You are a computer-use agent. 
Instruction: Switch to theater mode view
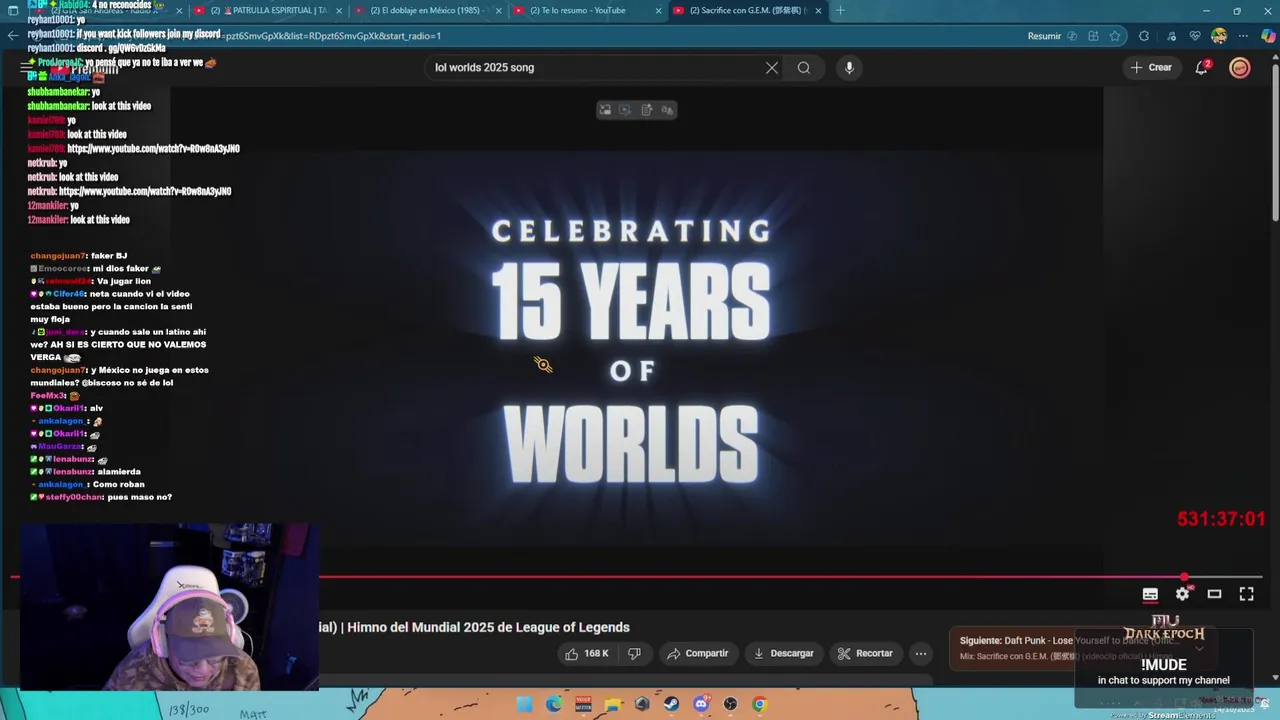pyautogui.click(x=1214, y=594)
